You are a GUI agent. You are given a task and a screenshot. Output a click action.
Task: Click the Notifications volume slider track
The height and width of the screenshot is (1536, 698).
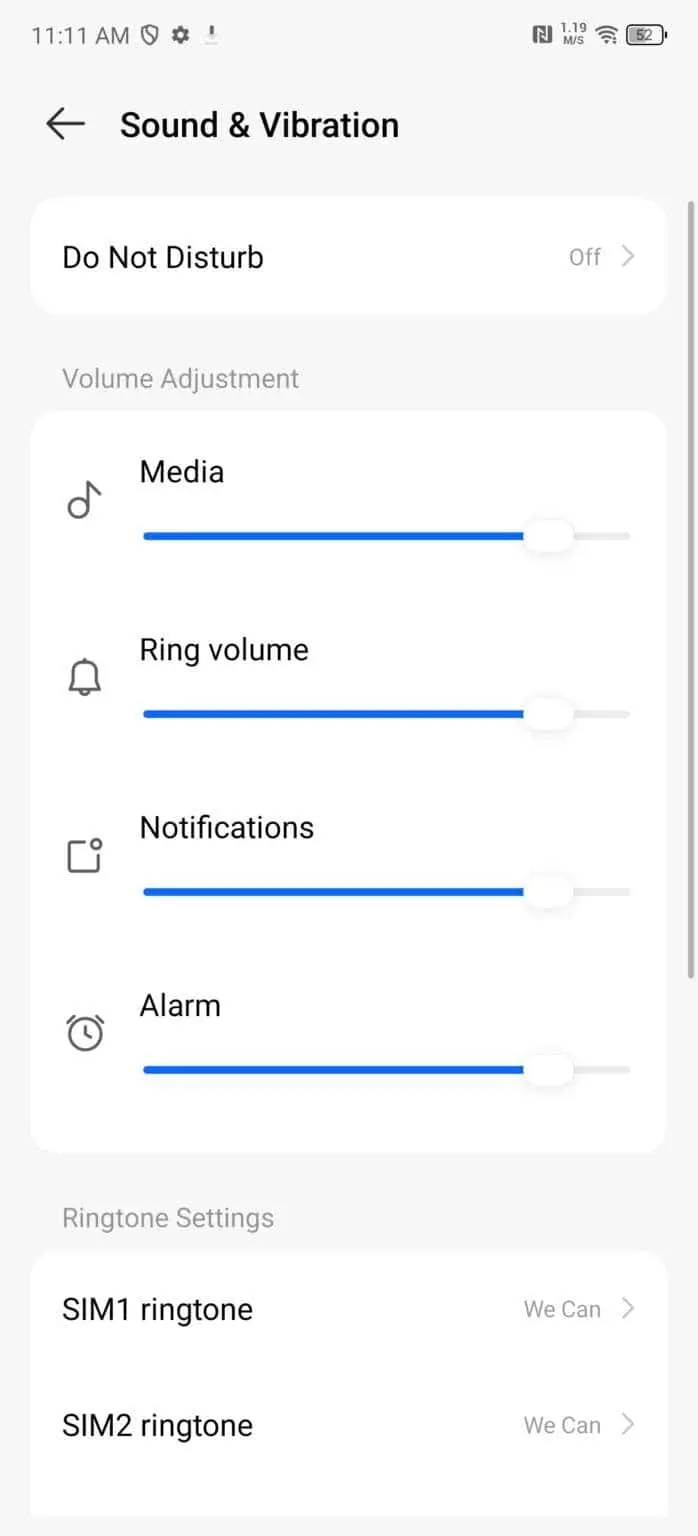[330, 892]
